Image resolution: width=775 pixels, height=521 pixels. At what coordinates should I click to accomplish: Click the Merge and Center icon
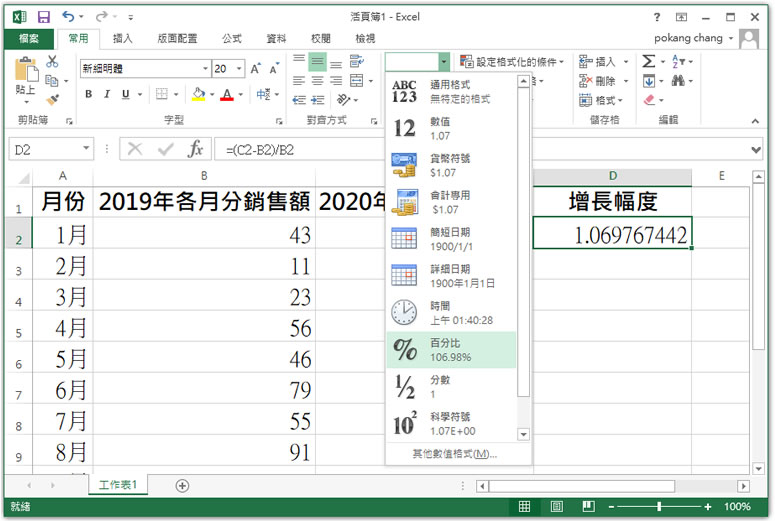tap(356, 81)
